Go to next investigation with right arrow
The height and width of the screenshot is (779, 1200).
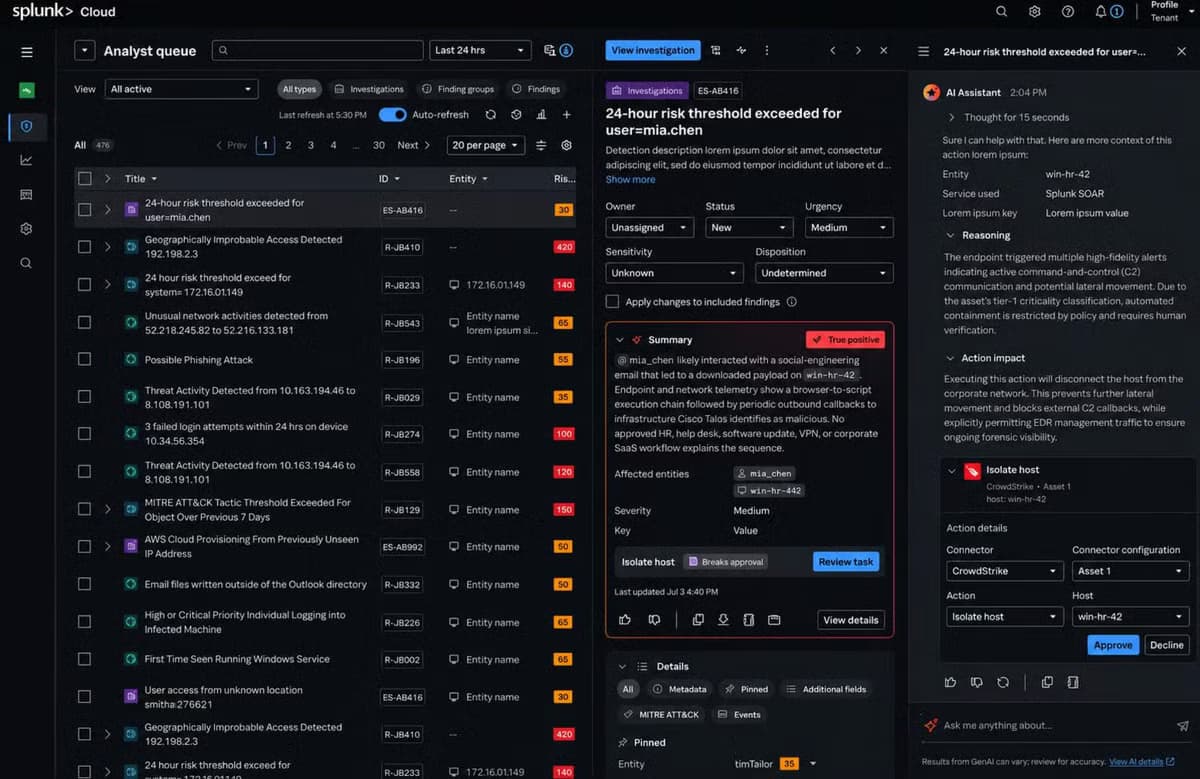[858, 50]
